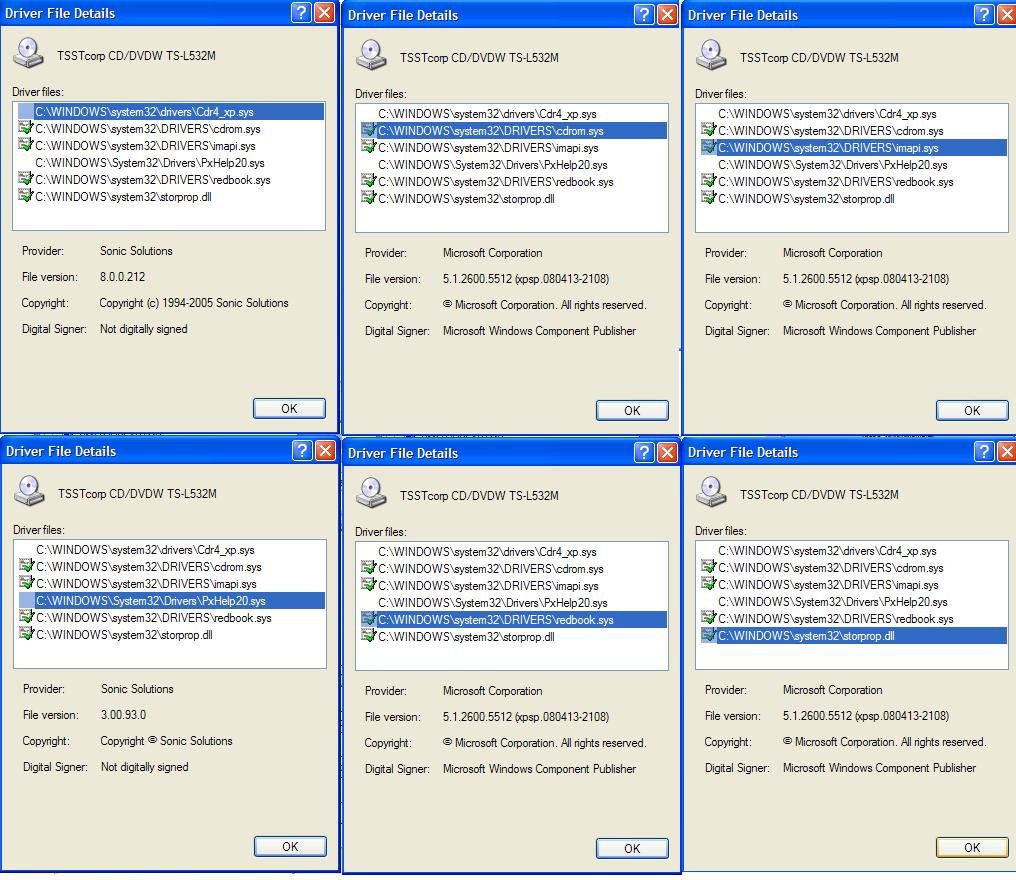Click OK in dialog with imapi.sys highlighted
The width and height of the screenshot is (1016, 880).
tap(972, 410)
